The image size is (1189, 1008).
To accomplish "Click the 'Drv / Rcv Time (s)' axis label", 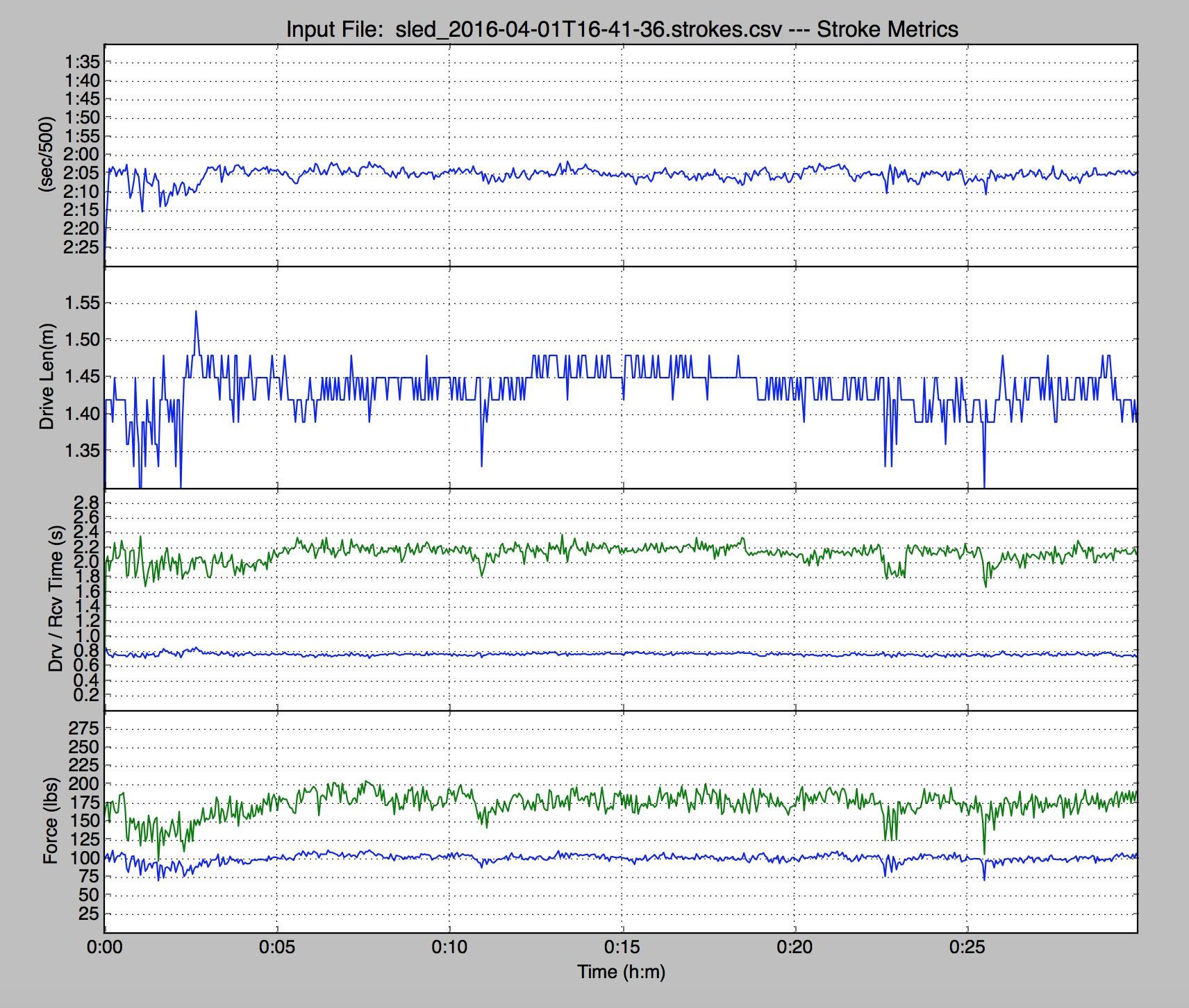I will pos(56,598).
